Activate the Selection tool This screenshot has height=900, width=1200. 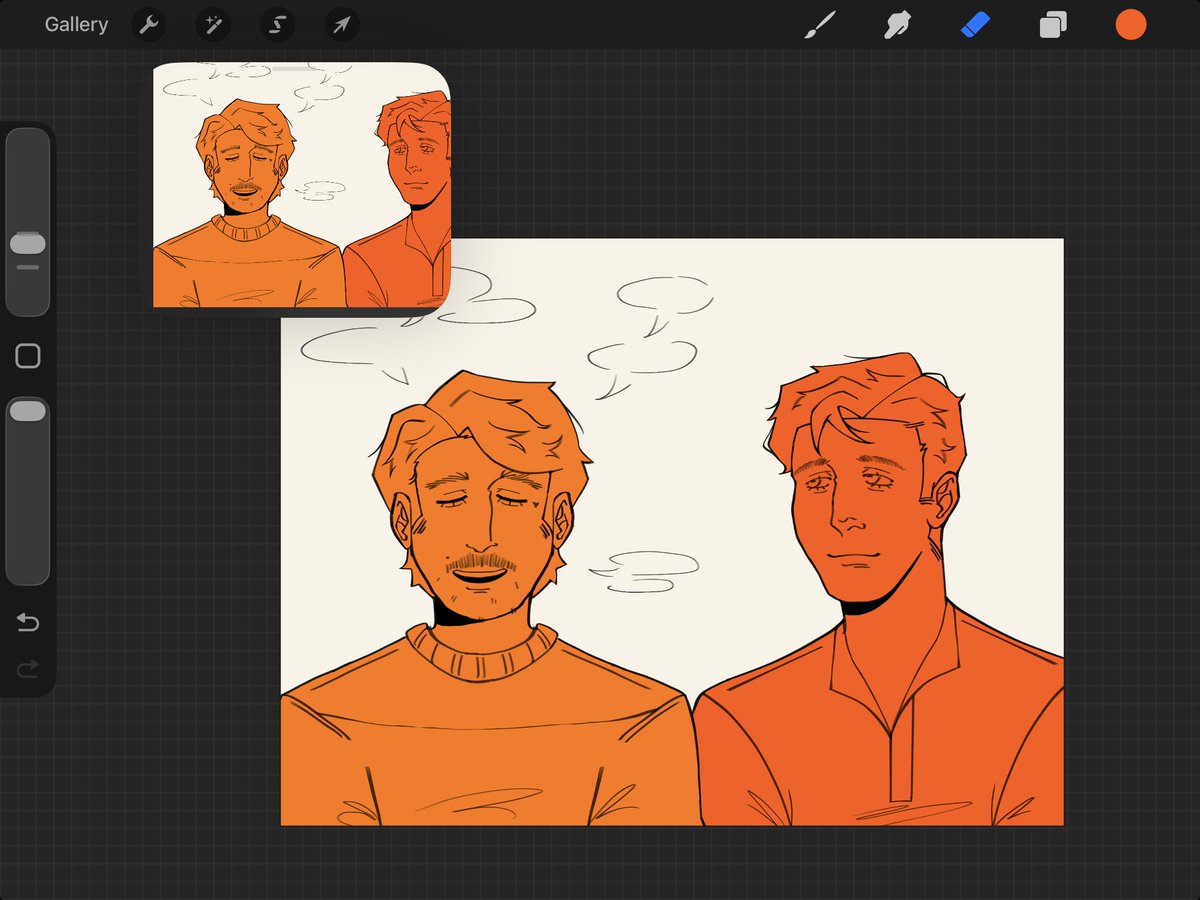coord(278,25)
